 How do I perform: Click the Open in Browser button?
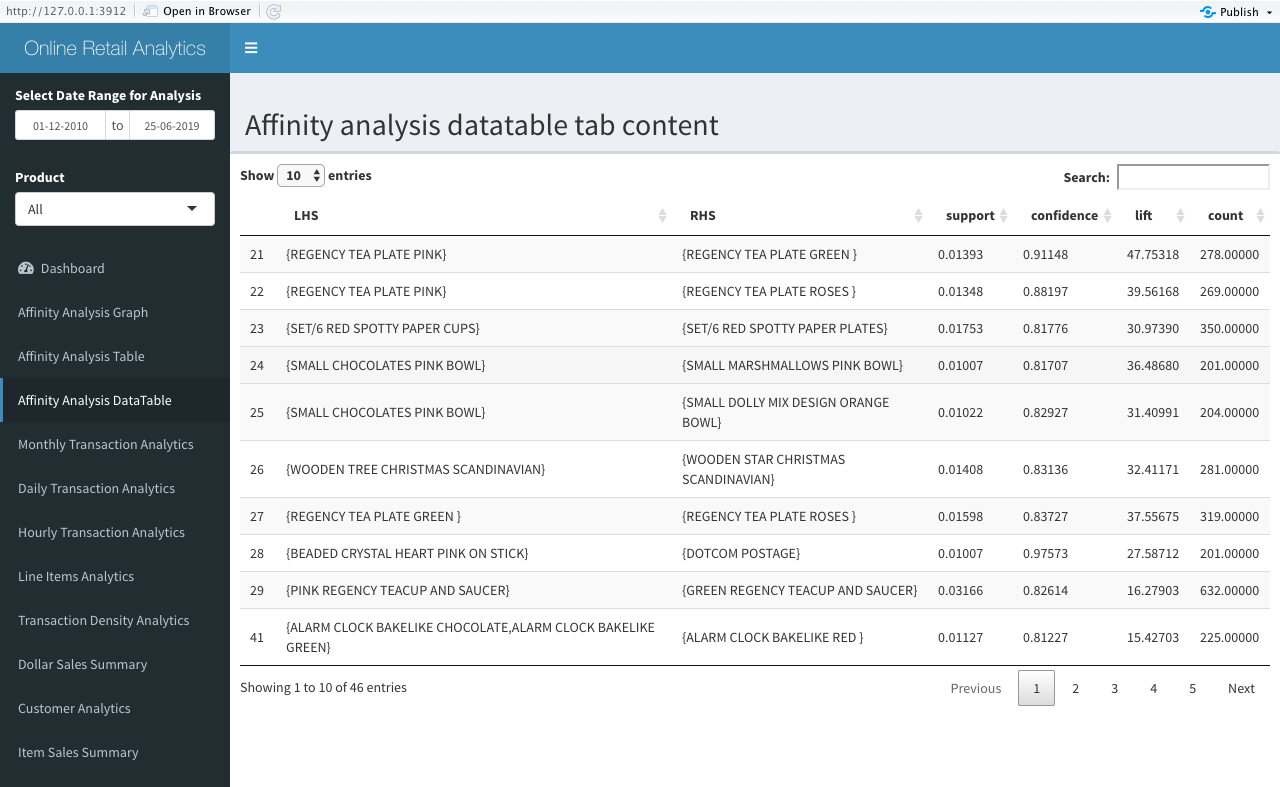click(197, 11)
